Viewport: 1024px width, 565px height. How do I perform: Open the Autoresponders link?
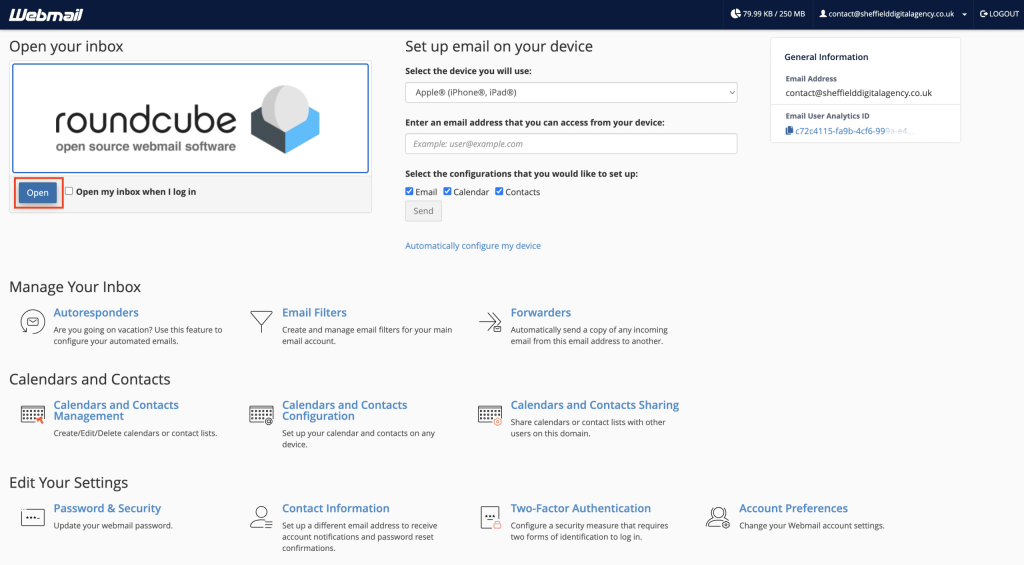(96, 312)
